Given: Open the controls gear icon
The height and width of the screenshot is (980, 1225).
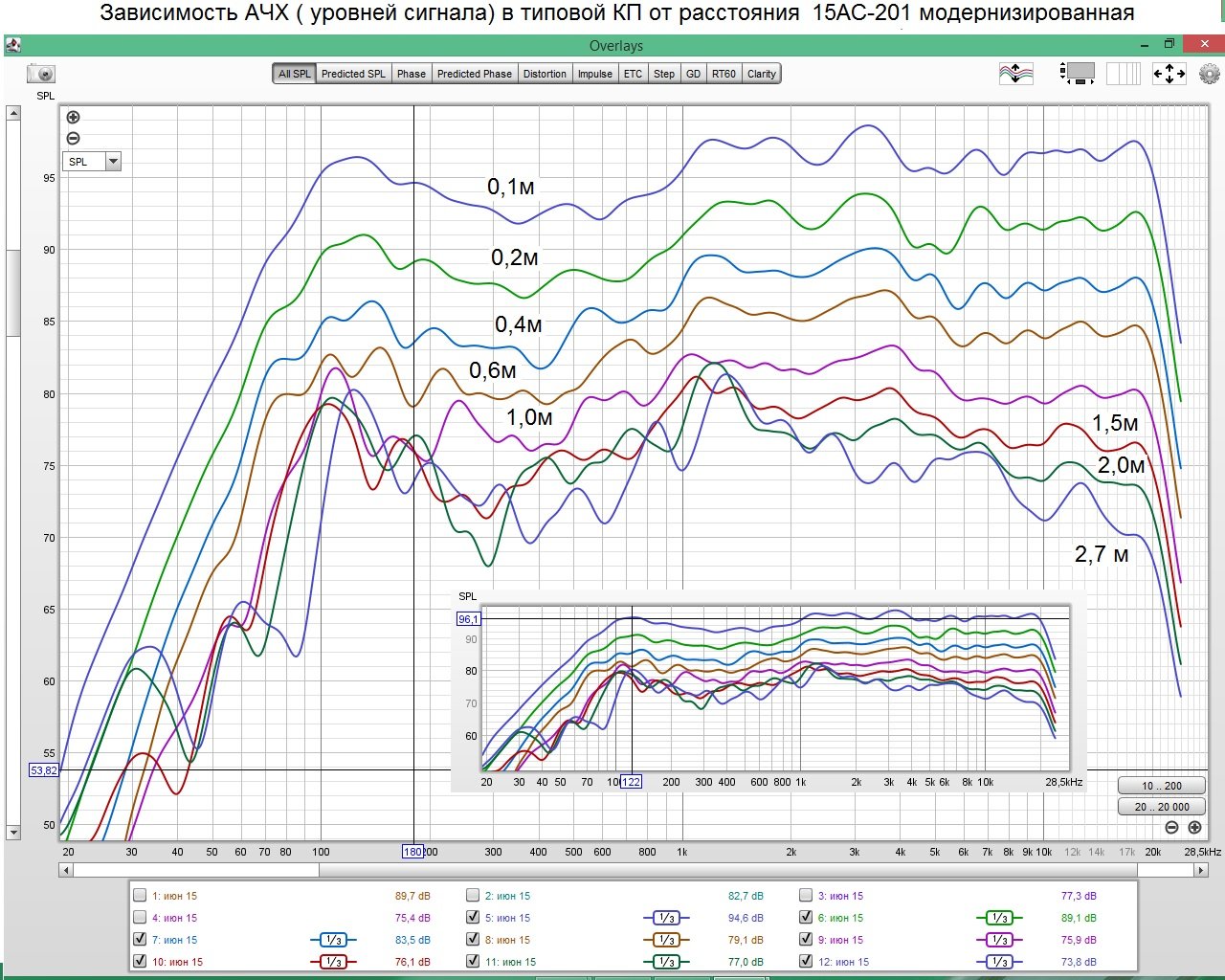Looking at the screenshot, I should (x=1209, y=74).
